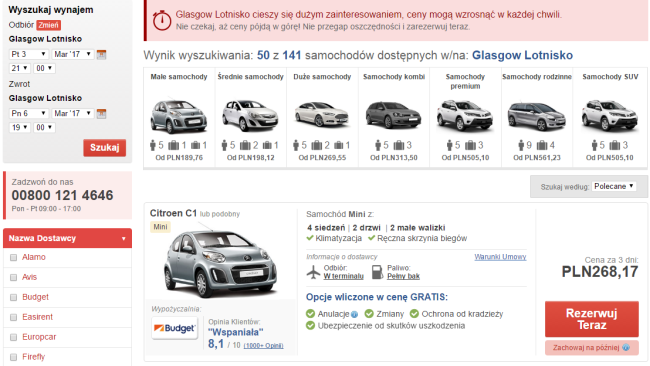The height and width of the screenshot is (366, 650).
Task: Tick the Alamo supplier checkbox
Action: tap(13, 257)
